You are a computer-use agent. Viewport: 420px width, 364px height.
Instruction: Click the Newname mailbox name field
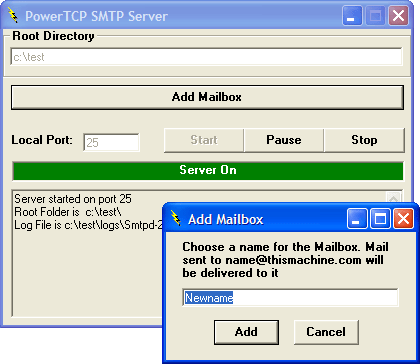click(290, 298)
